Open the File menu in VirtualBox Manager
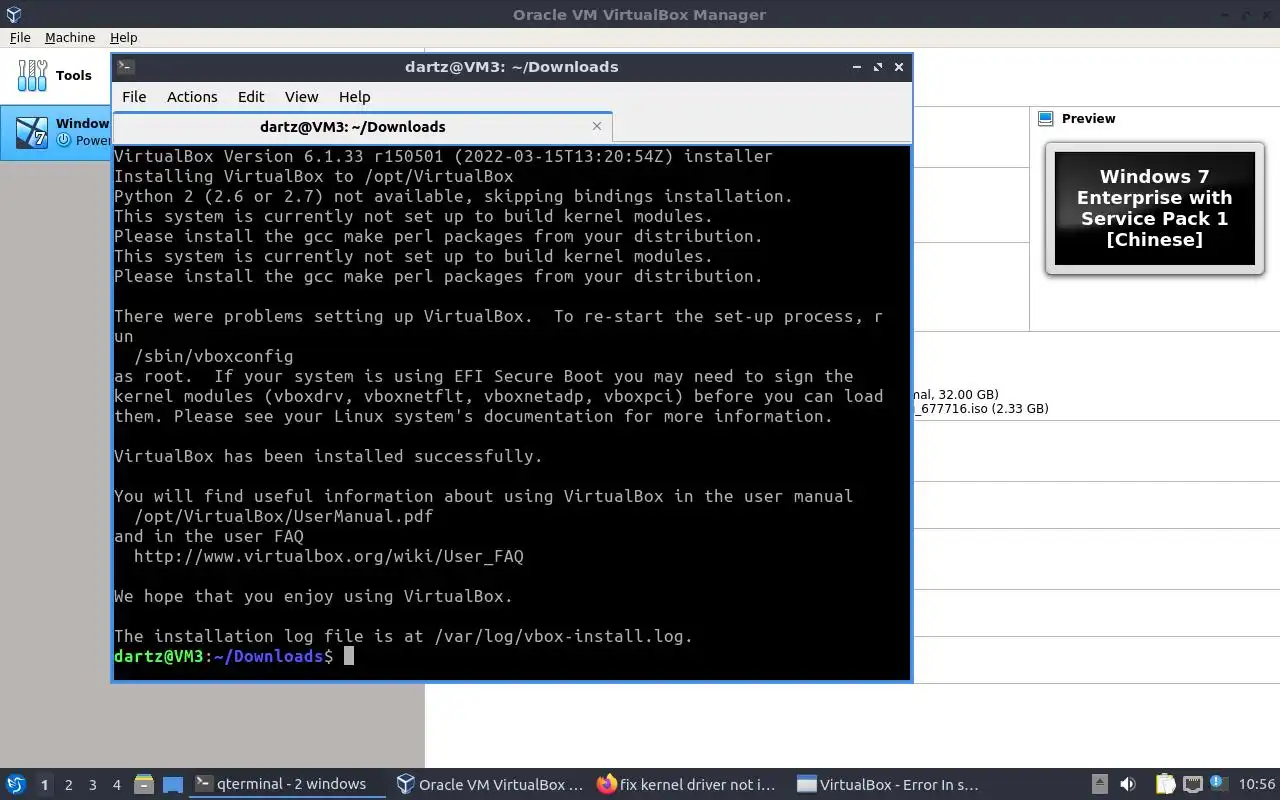 click(x=20, y=37)
